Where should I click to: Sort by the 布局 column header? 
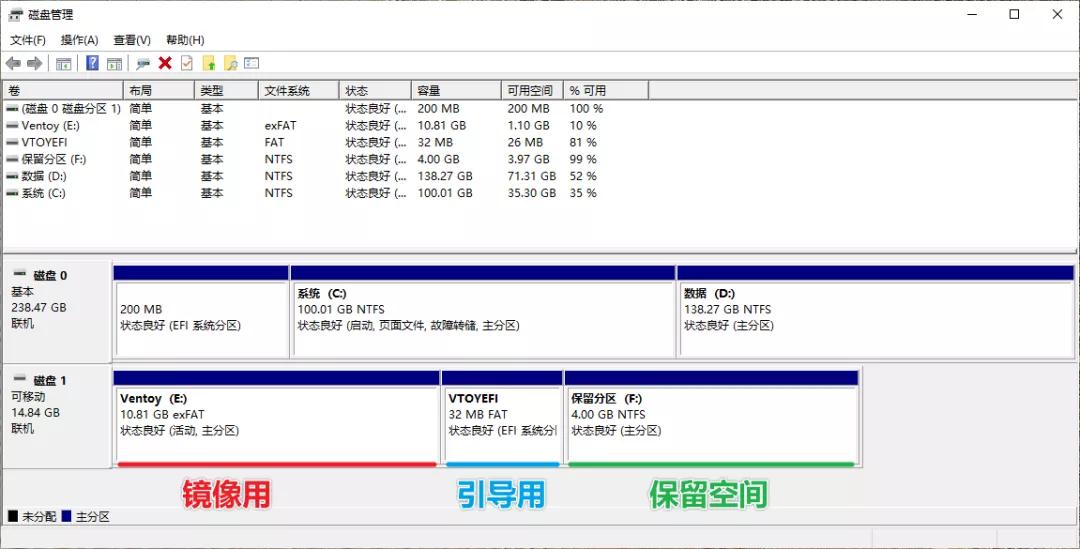coord(158,90)
